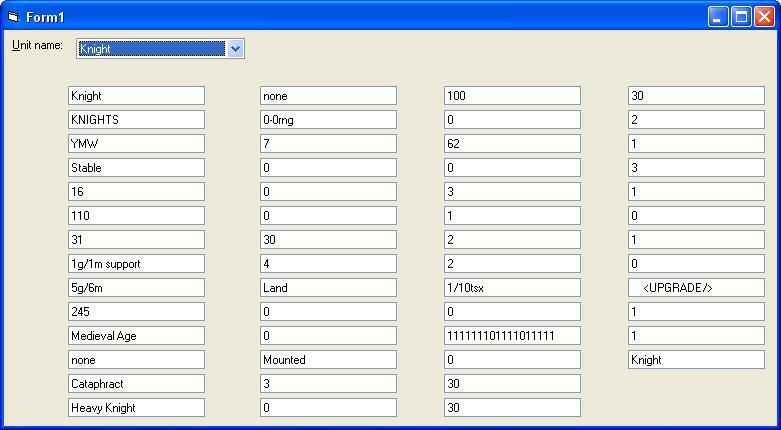The height and width of the screenshot is (430, 781).
Task: Focus the 1g/1m support field
Action: (x=136, y=264)
